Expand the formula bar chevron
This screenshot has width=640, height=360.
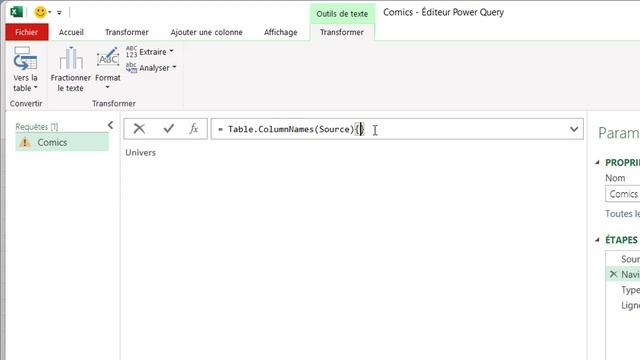coord(574,129)
